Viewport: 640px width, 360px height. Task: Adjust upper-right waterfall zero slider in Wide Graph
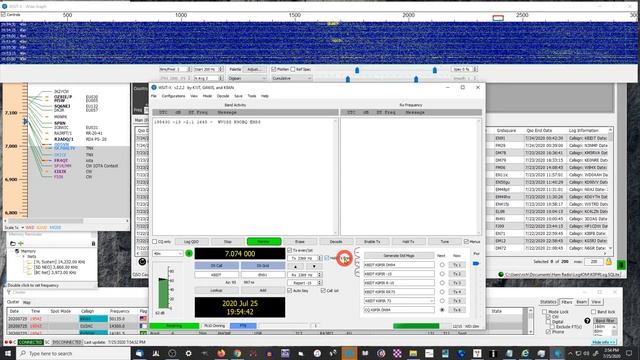(435, 70)
